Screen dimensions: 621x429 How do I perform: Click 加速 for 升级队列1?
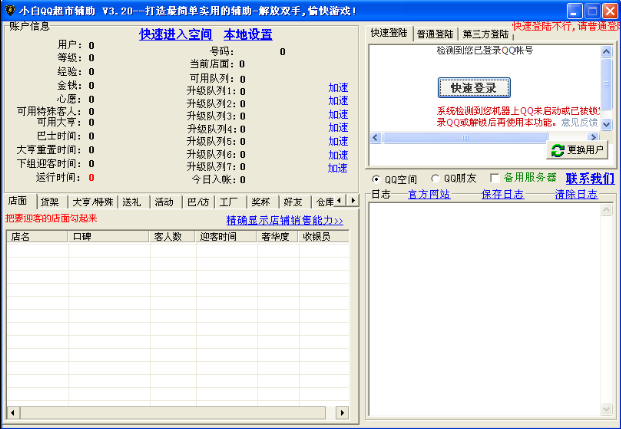(x=338, y=88)
